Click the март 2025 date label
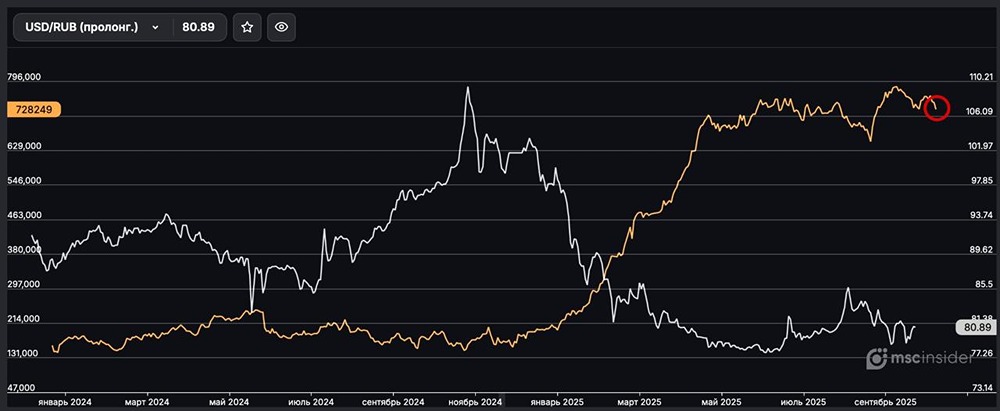 coord(640,403)
